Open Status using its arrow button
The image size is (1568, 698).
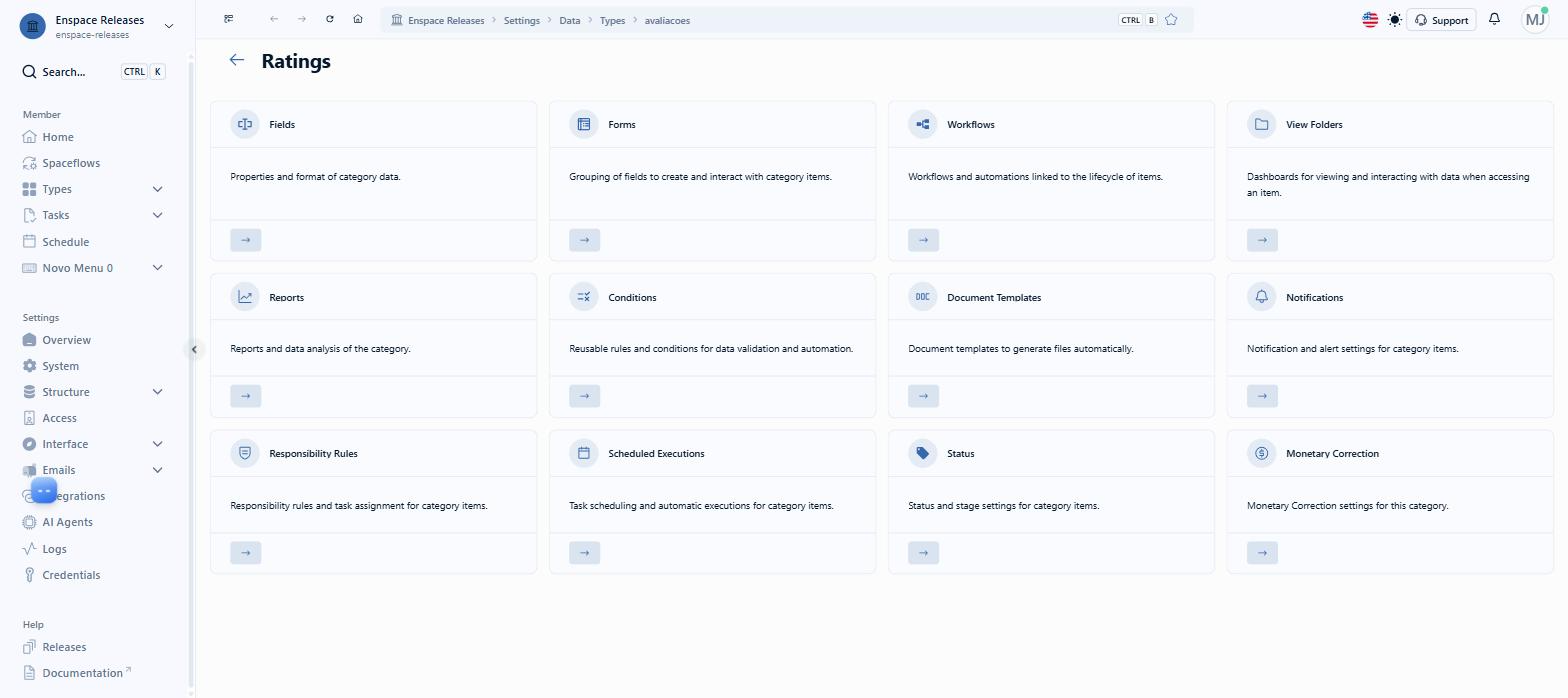(924, 553)
